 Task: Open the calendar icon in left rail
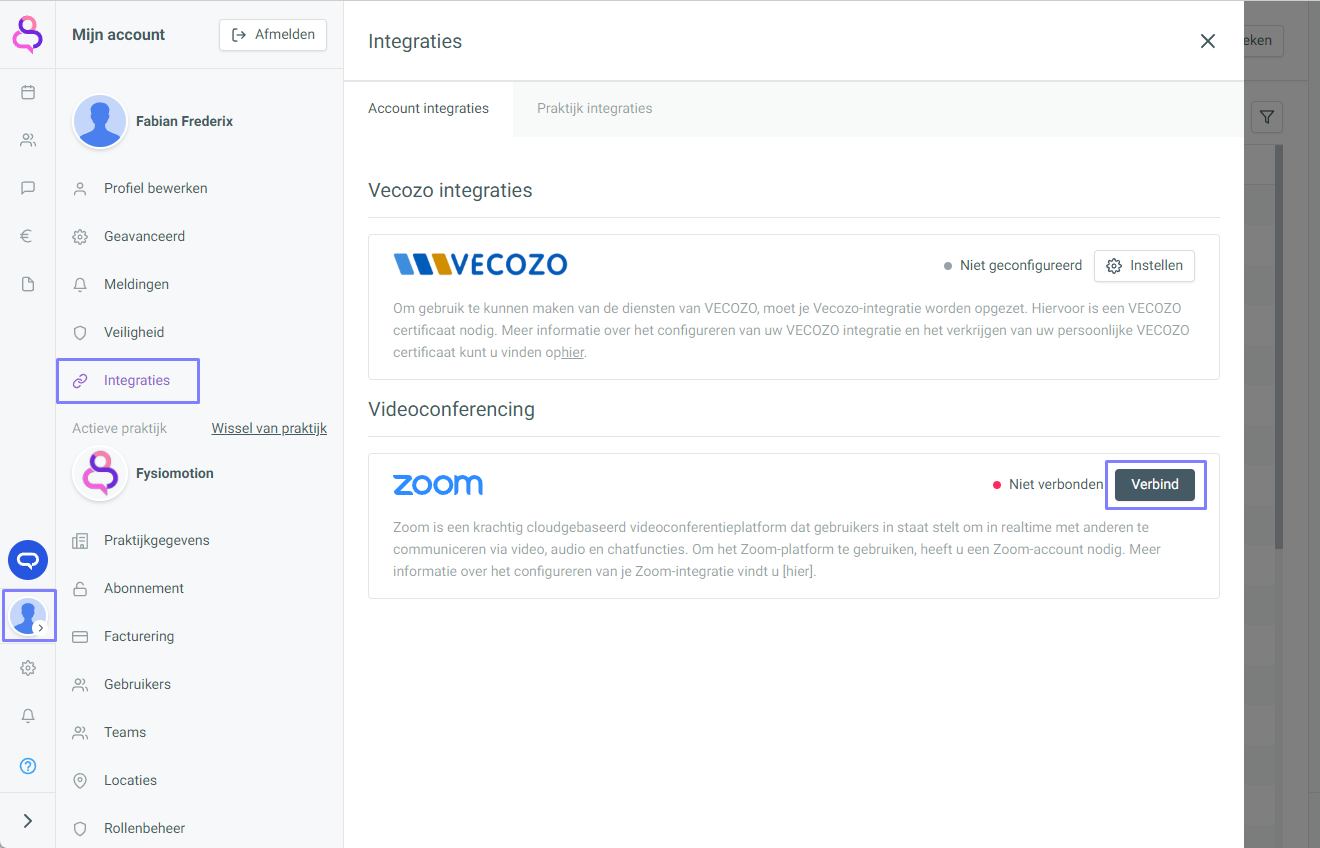28,92
